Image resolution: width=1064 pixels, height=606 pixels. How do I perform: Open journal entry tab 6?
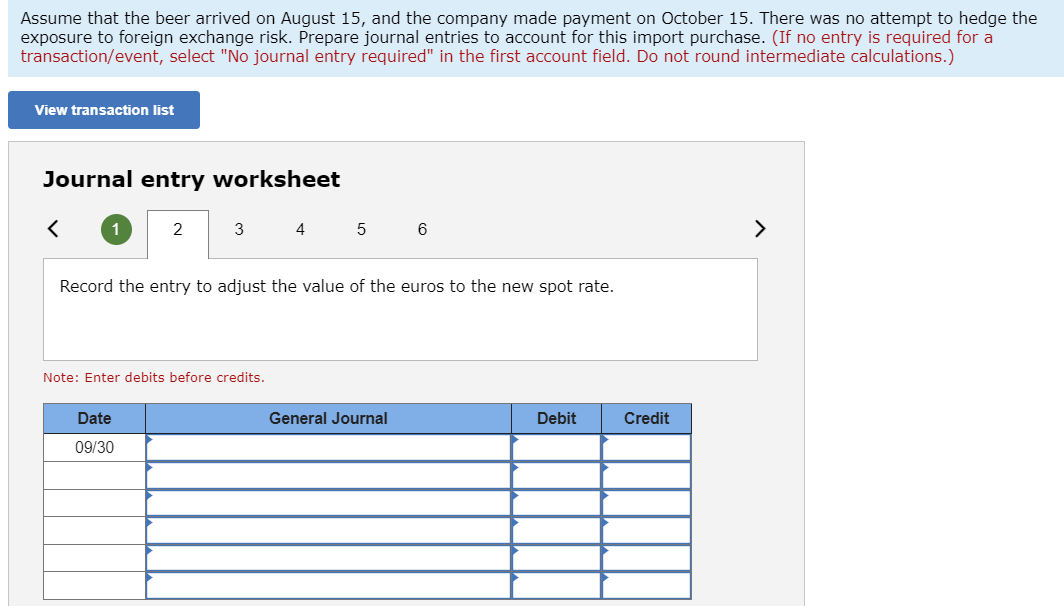422,229
